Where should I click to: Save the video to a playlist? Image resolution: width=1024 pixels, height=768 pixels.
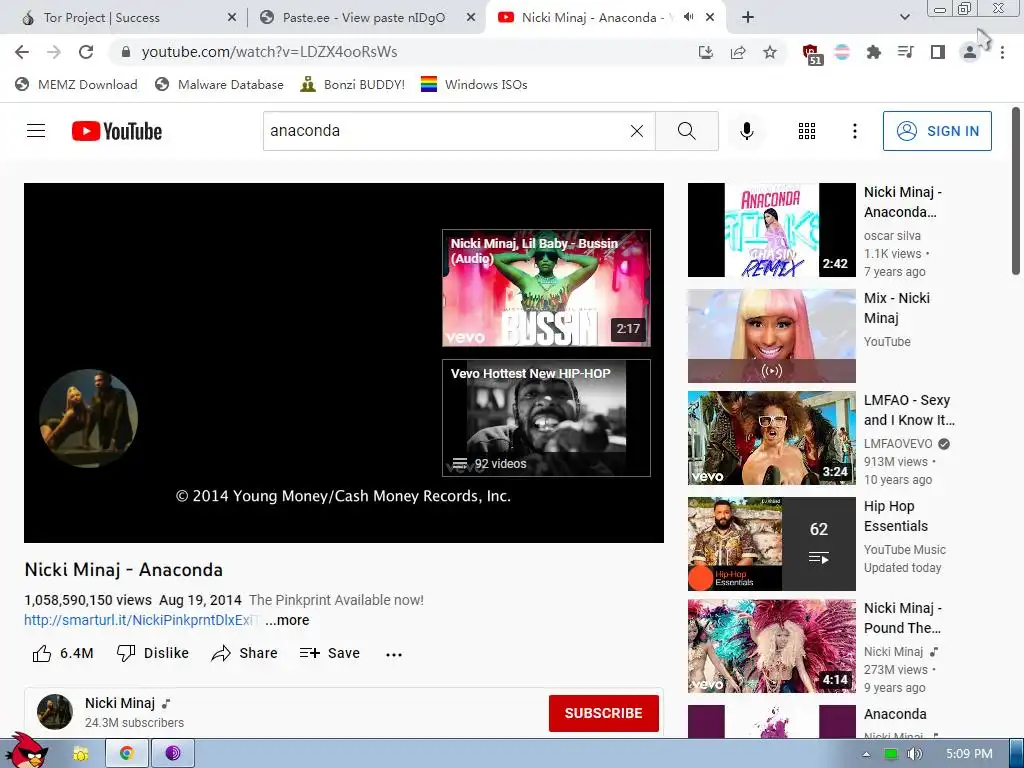click(330, 653)
